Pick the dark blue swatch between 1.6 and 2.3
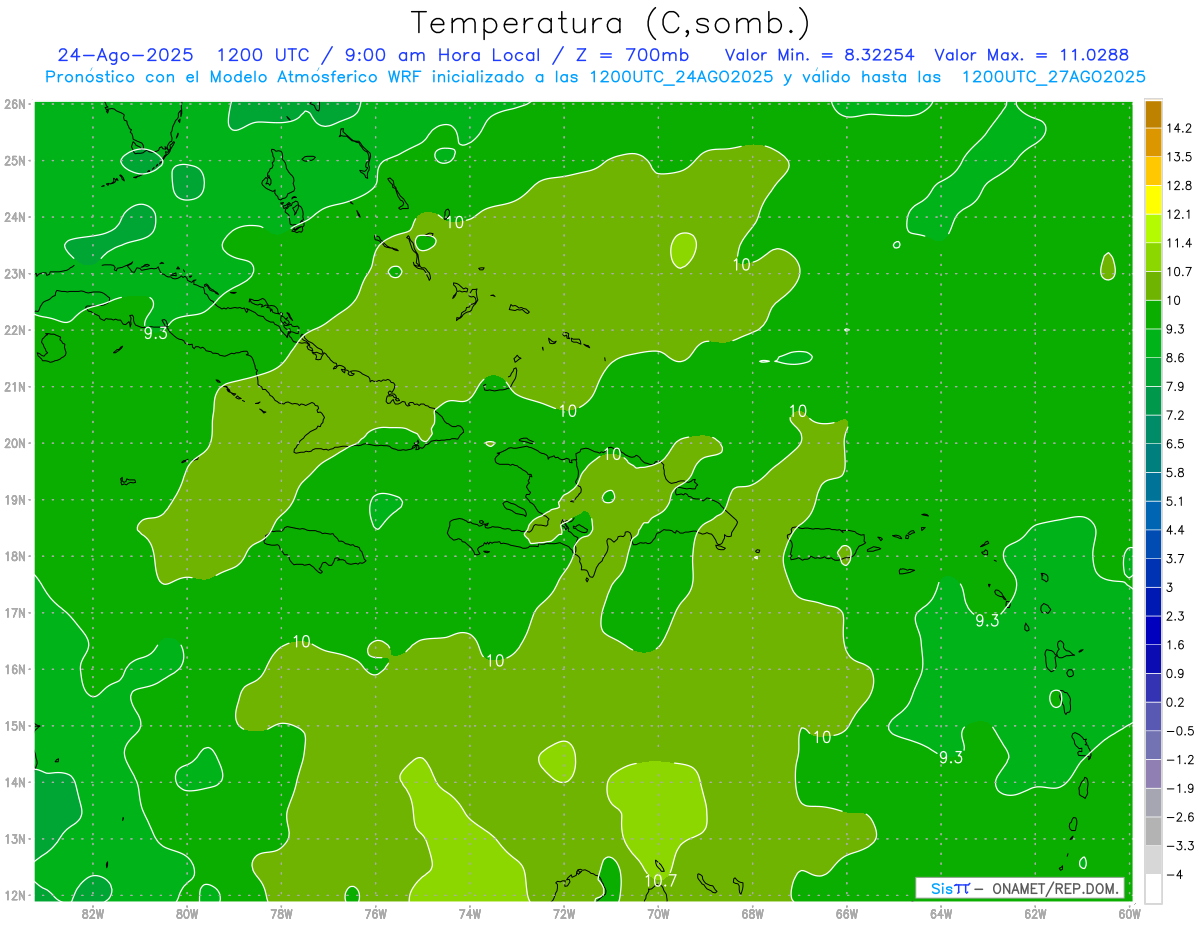 [1154, 630]
